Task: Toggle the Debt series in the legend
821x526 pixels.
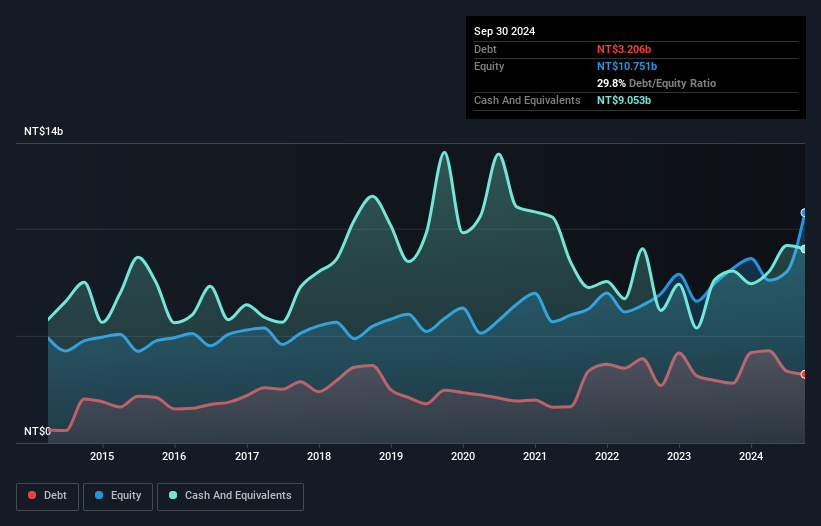Action: point(47,496)
